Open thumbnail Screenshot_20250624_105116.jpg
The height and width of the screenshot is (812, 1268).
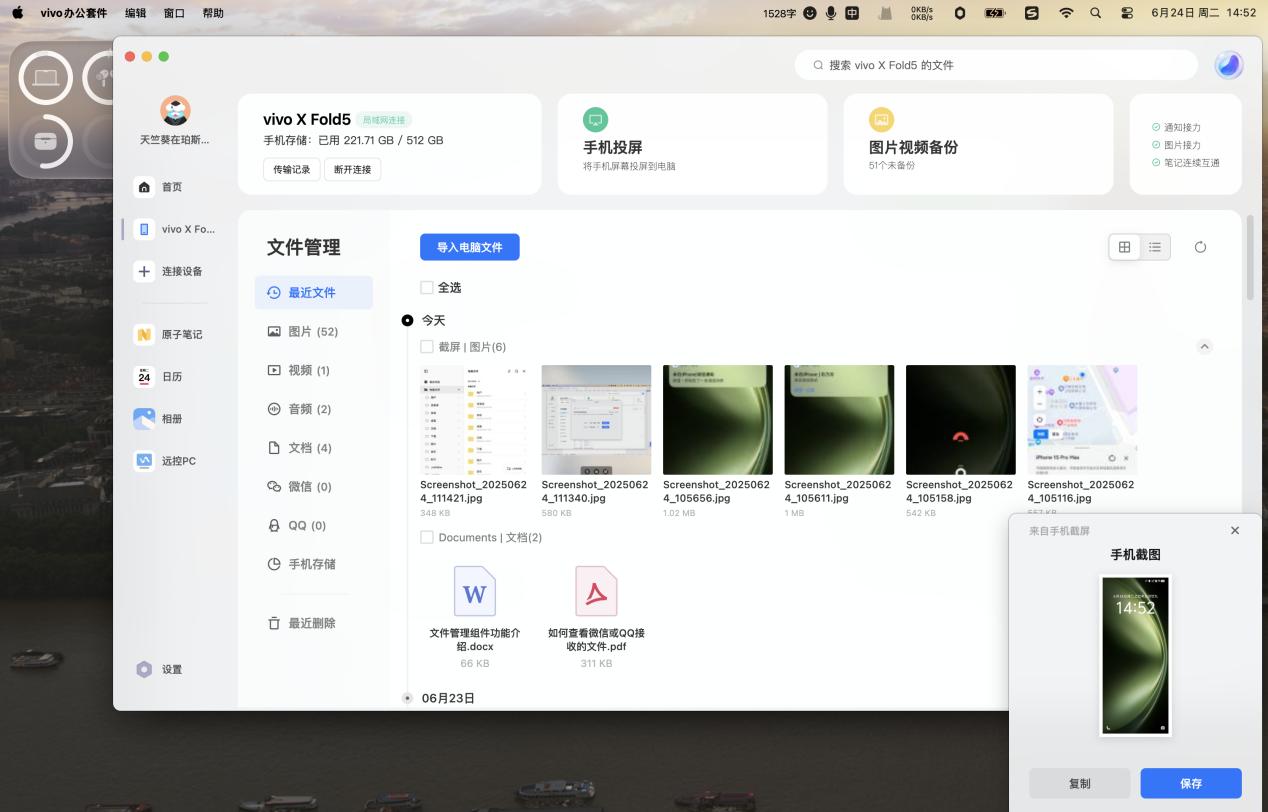(1082, 420)
